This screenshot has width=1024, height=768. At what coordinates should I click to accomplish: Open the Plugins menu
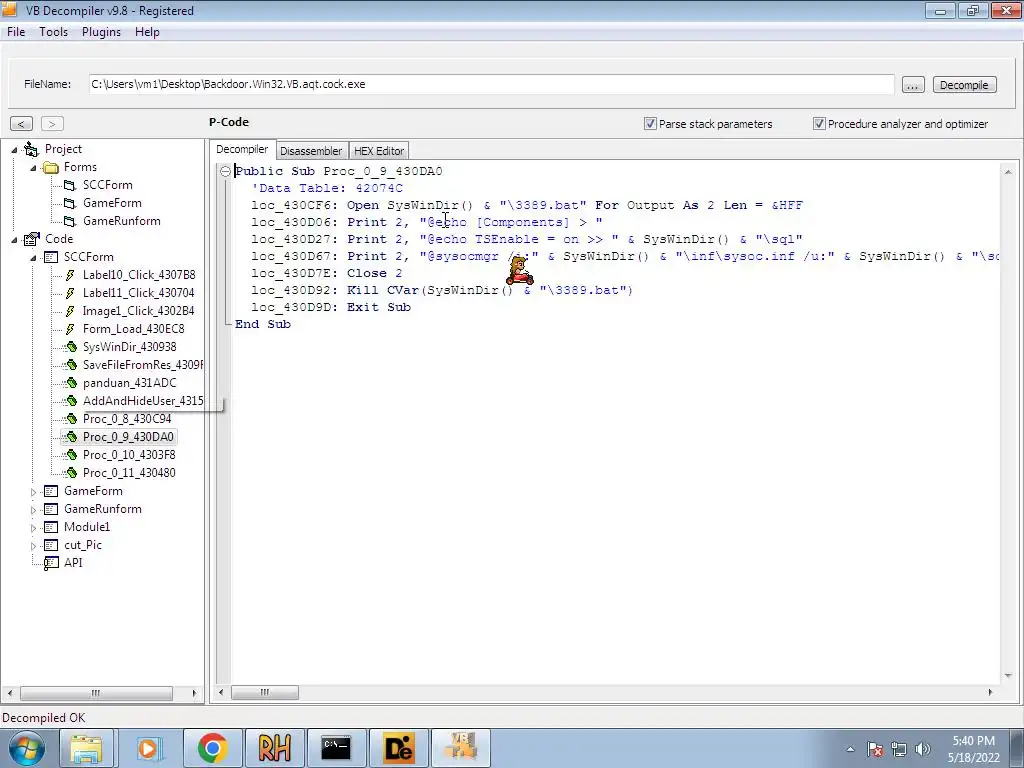tap(101, 32)
